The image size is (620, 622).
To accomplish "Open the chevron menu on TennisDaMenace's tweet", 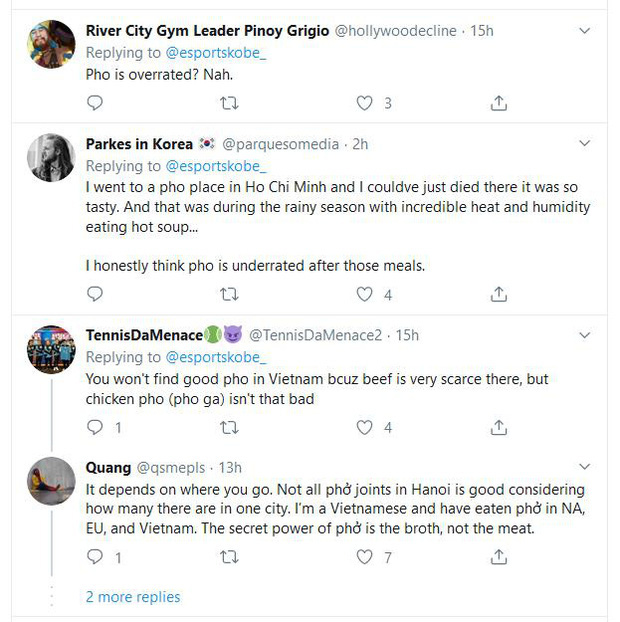I will [x=585, y=336].
